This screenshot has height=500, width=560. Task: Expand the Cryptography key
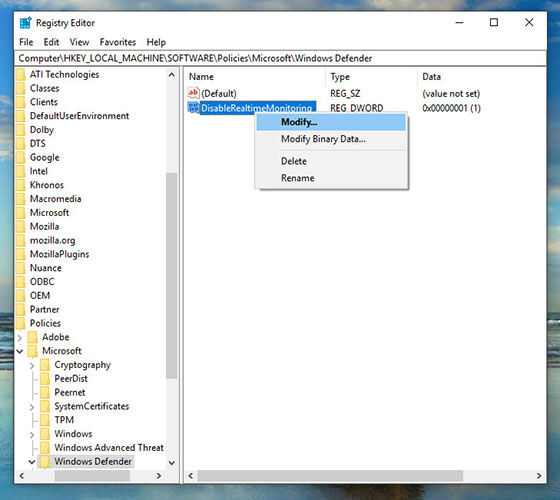[x=32, y=365]
